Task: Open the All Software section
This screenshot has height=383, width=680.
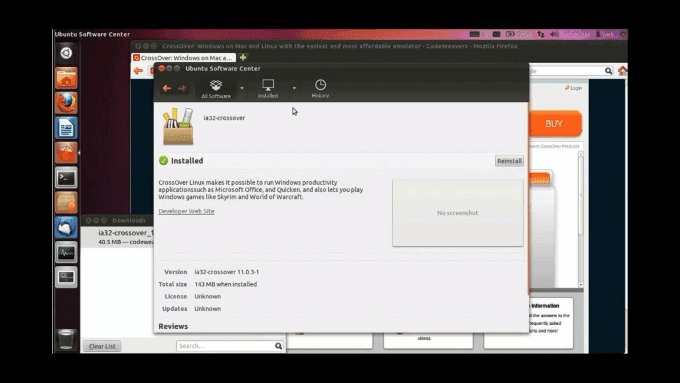Action: click(216, 88)
